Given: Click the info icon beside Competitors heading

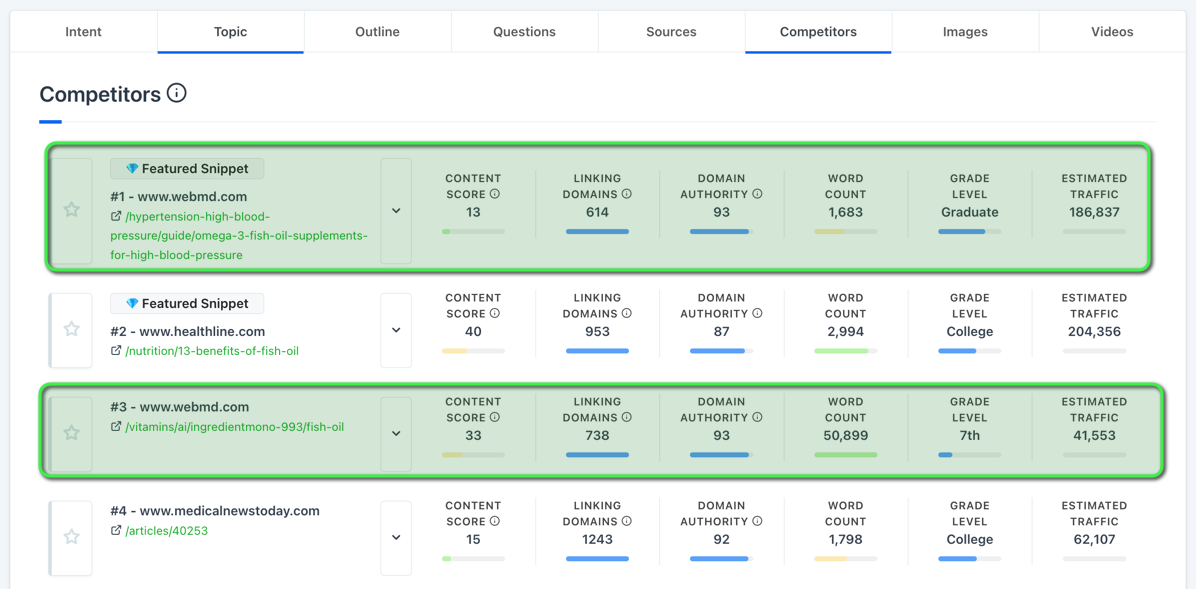Looking at the screenshot, I should click(176, 94).
